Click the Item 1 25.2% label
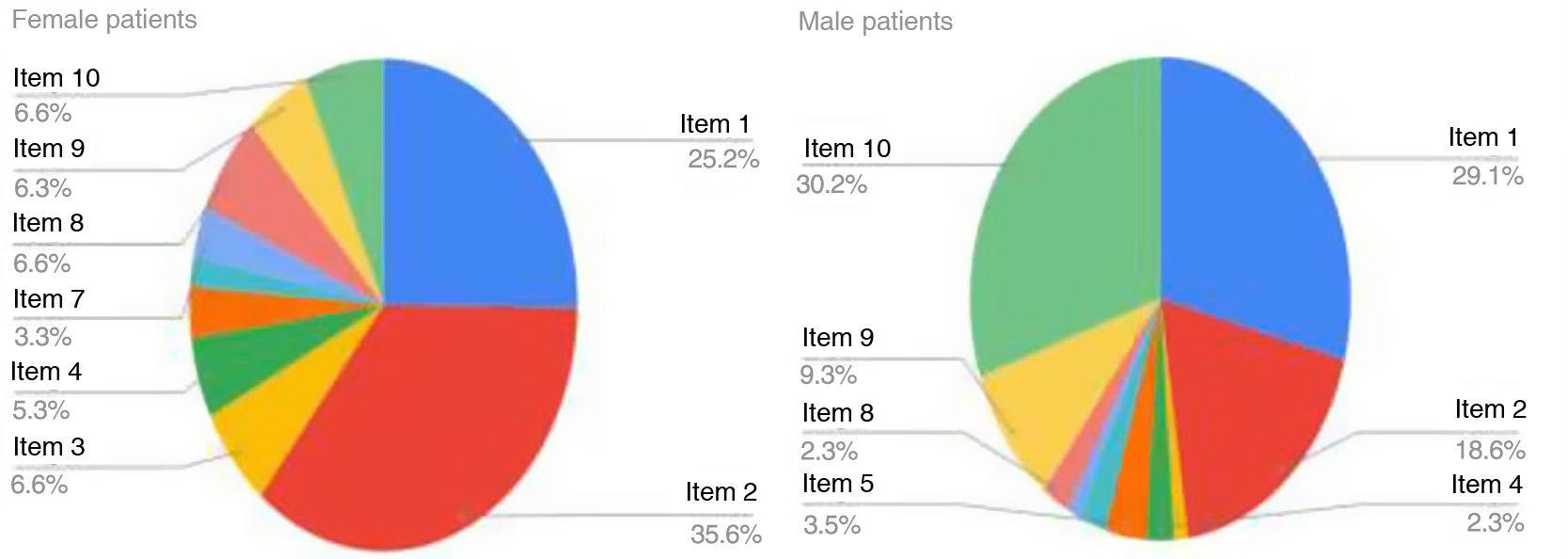This screenshot has height=559, width=1568. pyautogui.click(x=719, y=141)
